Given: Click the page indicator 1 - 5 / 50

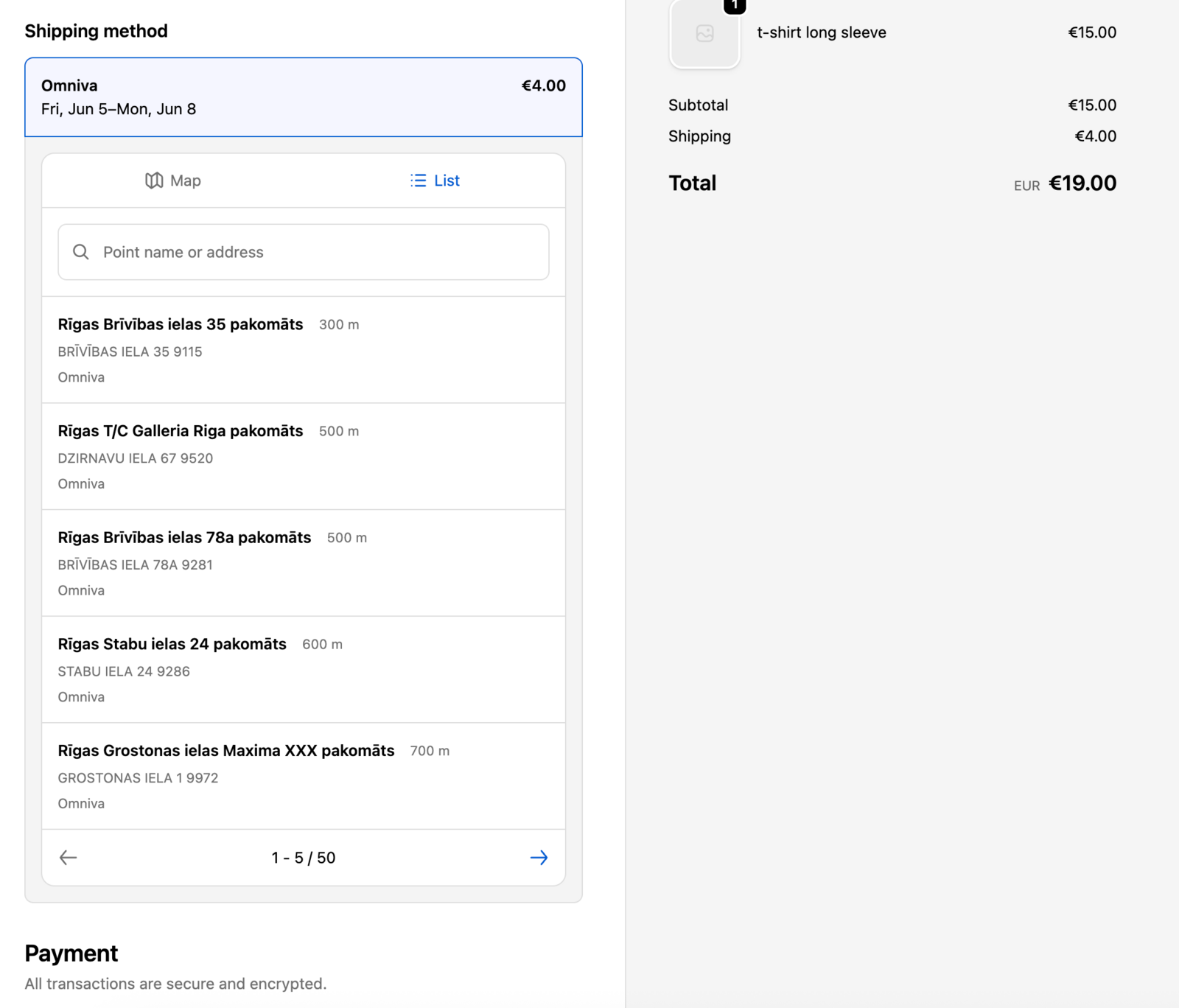Looking at the screenshot, I should [x=304, y=858].
